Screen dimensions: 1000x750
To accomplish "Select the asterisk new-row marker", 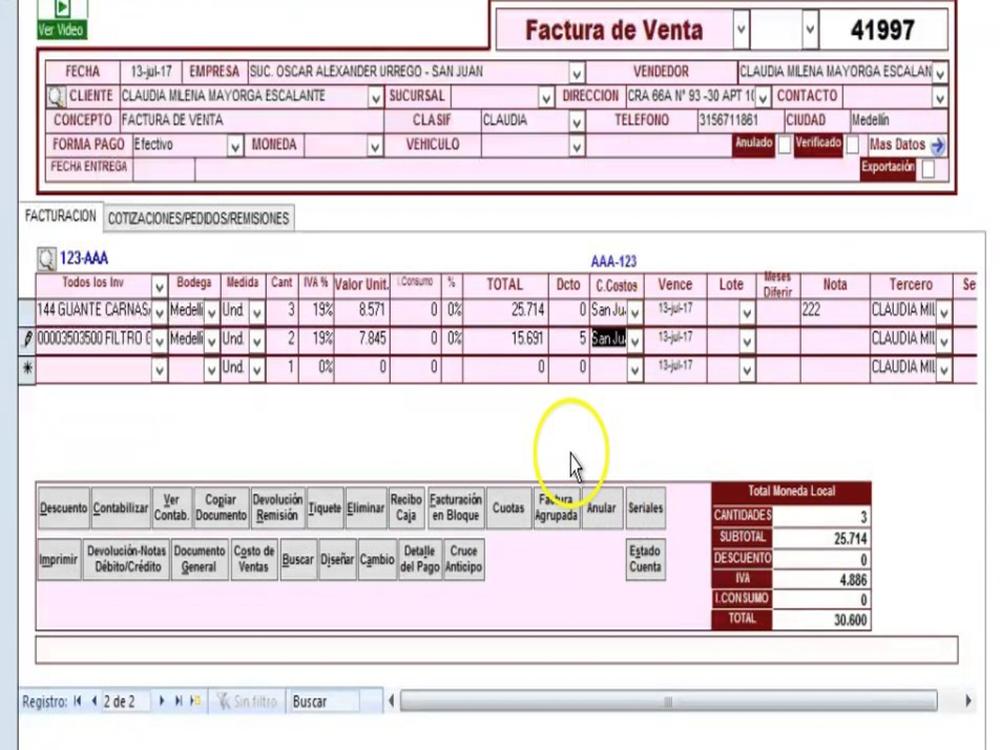I will coord(27,369).
